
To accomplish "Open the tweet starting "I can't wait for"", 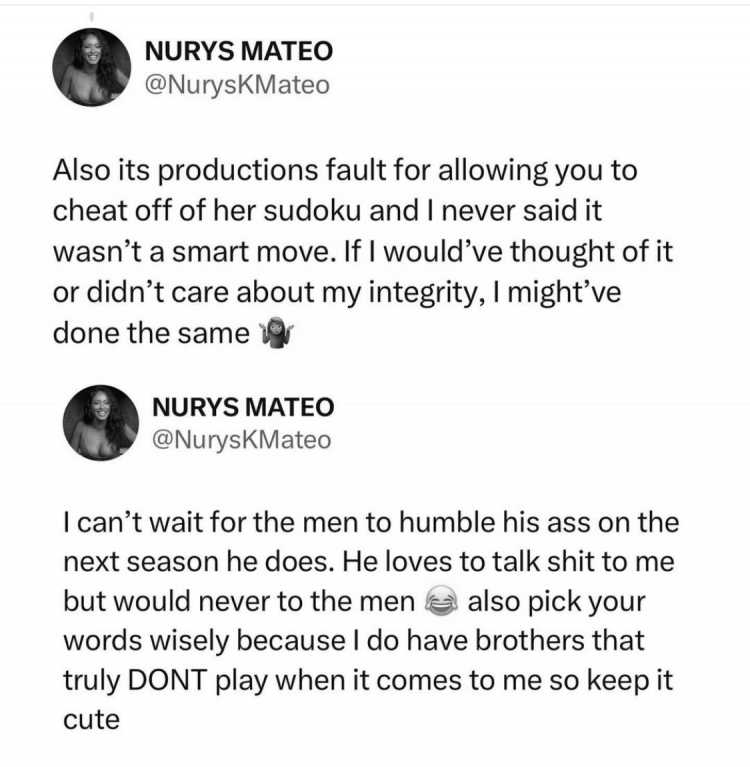I will pos(371,621).
